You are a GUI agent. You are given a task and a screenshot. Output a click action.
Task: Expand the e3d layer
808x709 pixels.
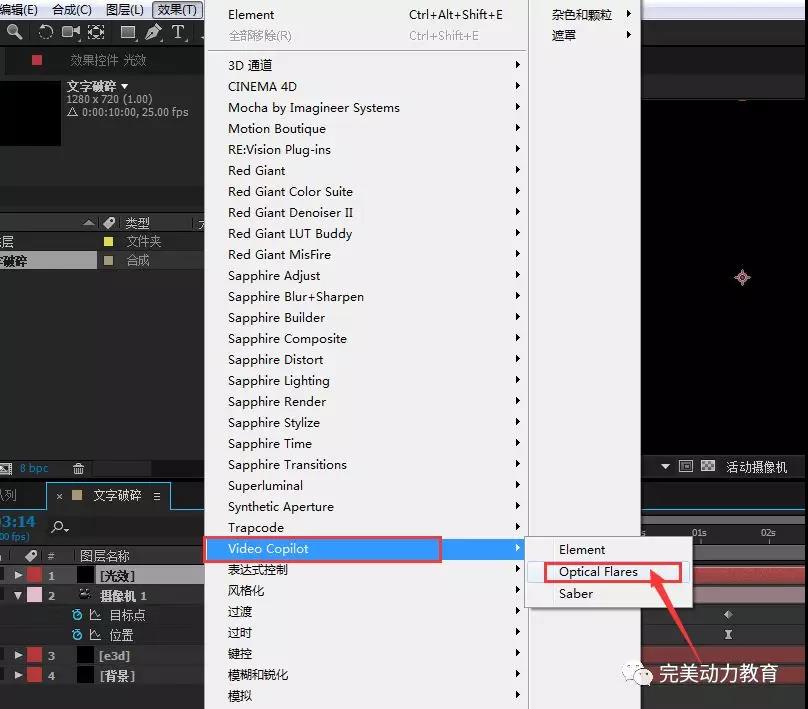tap(19, 655)
